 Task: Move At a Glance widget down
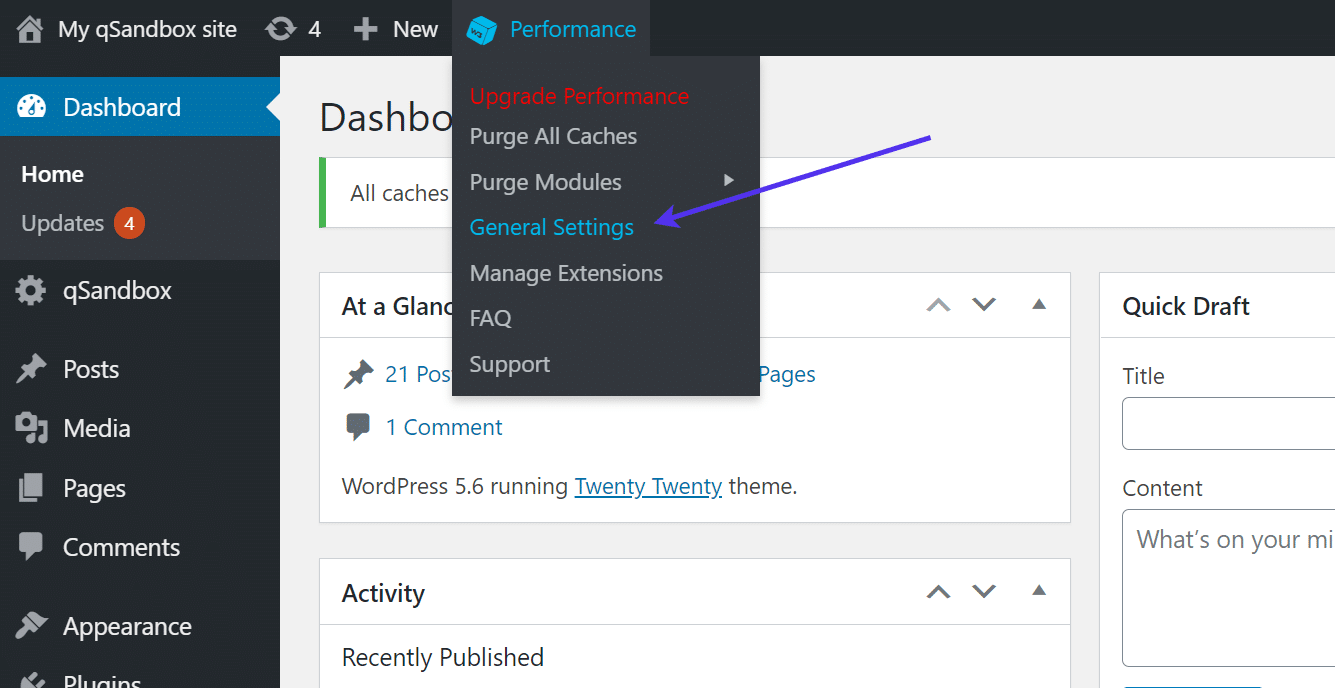[x=984, y=304]
